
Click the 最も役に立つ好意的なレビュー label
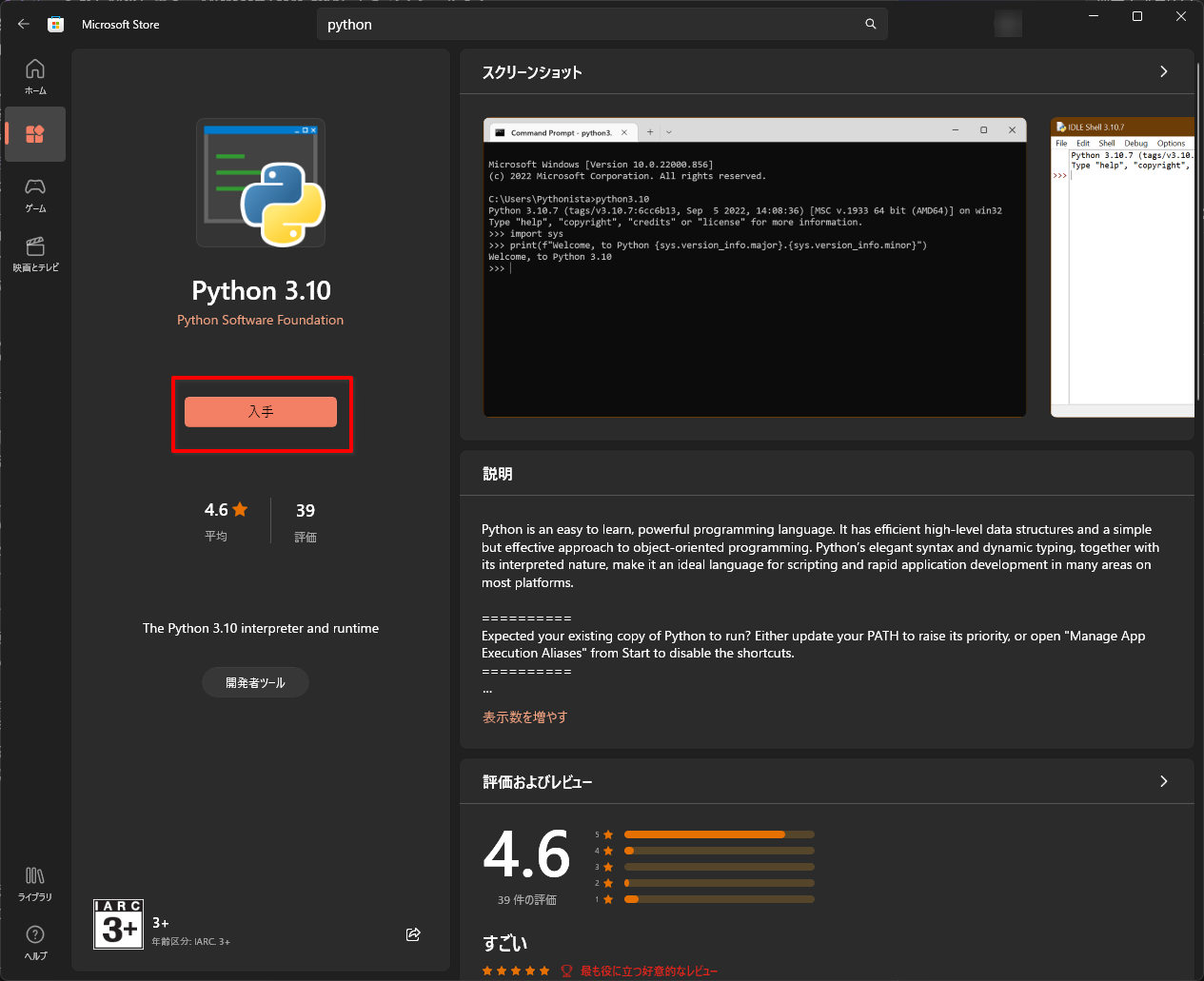coord(649,971)
